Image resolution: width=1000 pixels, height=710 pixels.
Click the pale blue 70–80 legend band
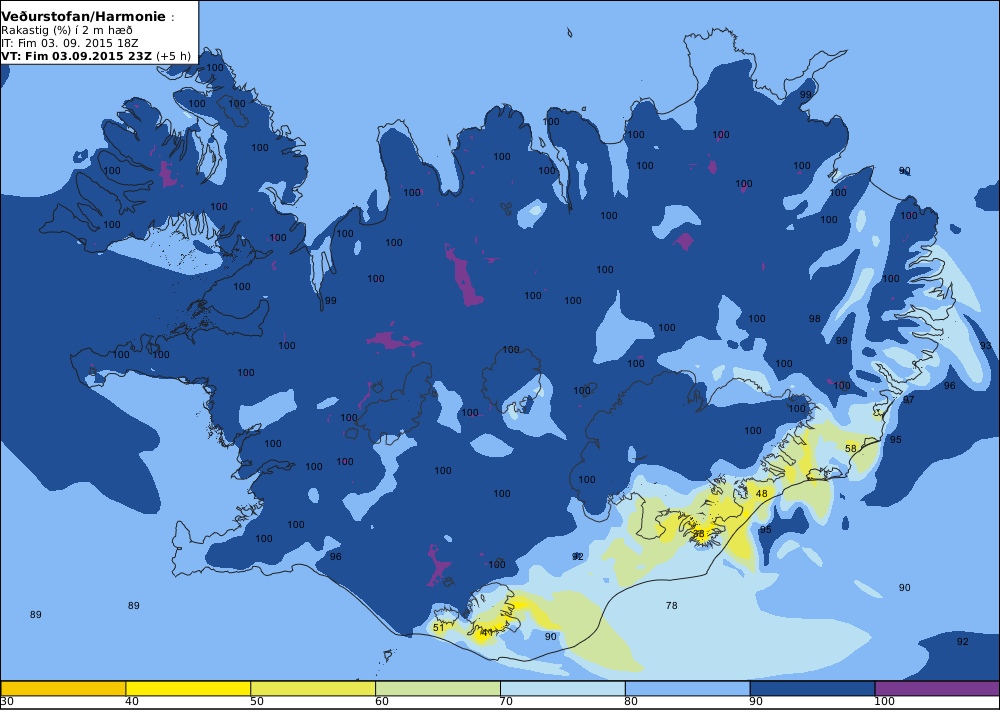[562, 688]
